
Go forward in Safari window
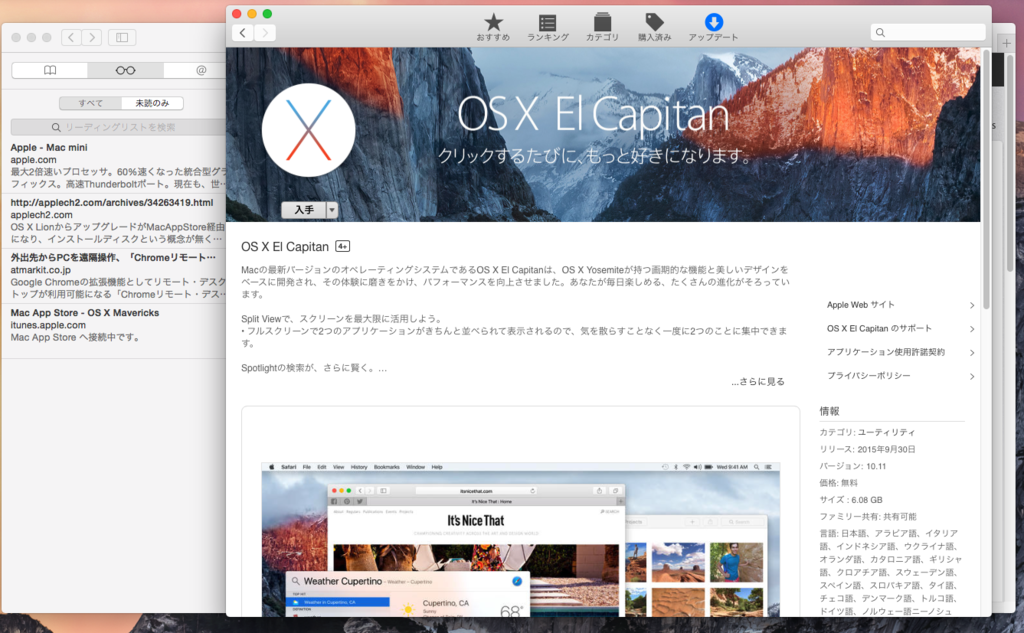click(92, 37)
